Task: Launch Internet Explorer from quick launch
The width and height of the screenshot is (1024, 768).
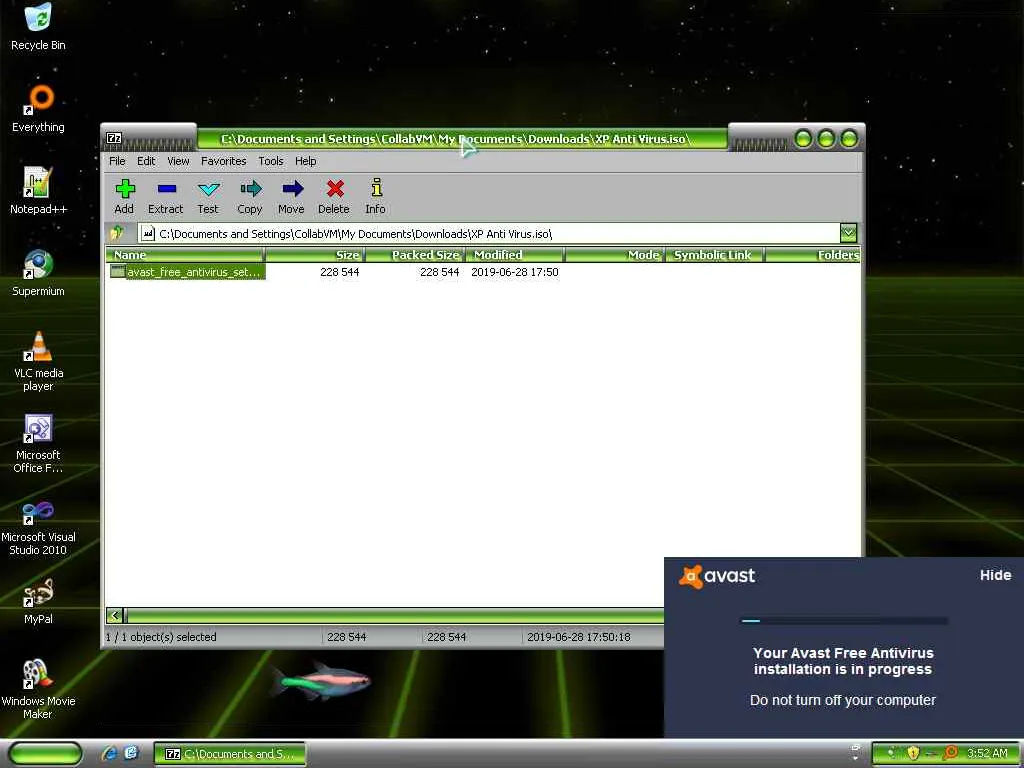Action: point(108,754)
